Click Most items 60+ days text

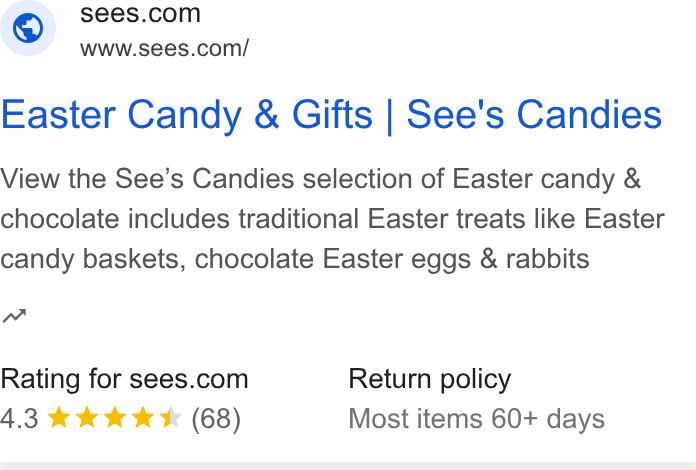[x=477, y=419]
